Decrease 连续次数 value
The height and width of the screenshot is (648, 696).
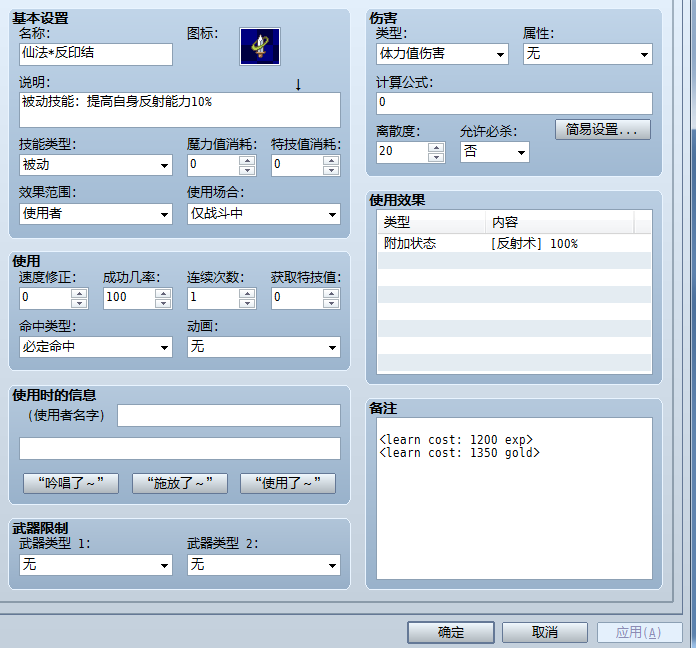tap(247, 303)
